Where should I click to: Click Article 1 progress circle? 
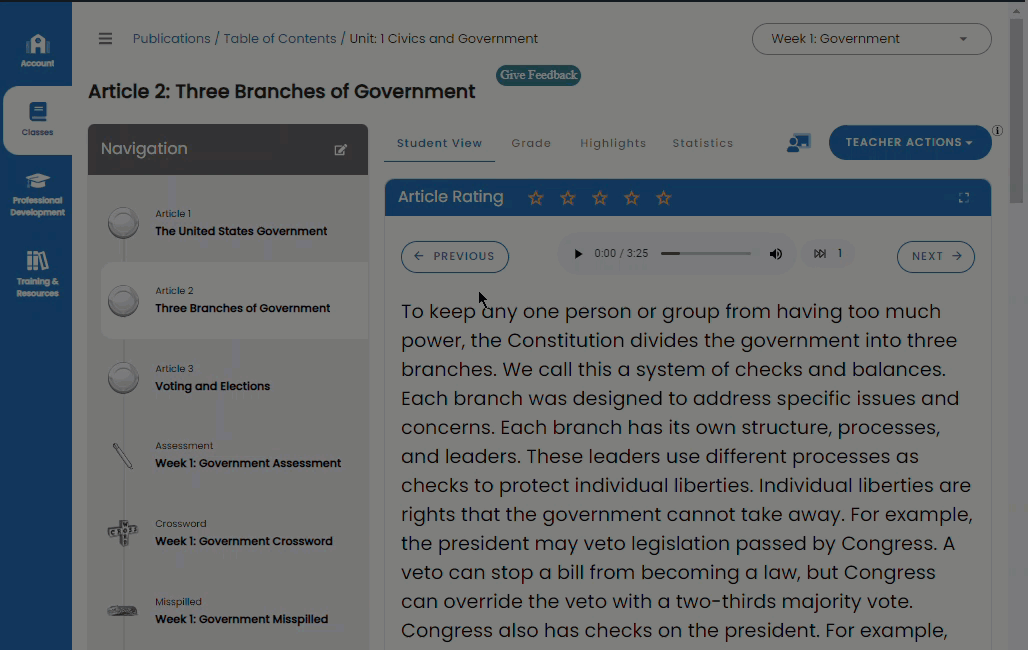pyautogui.click(x=123, y=223)
